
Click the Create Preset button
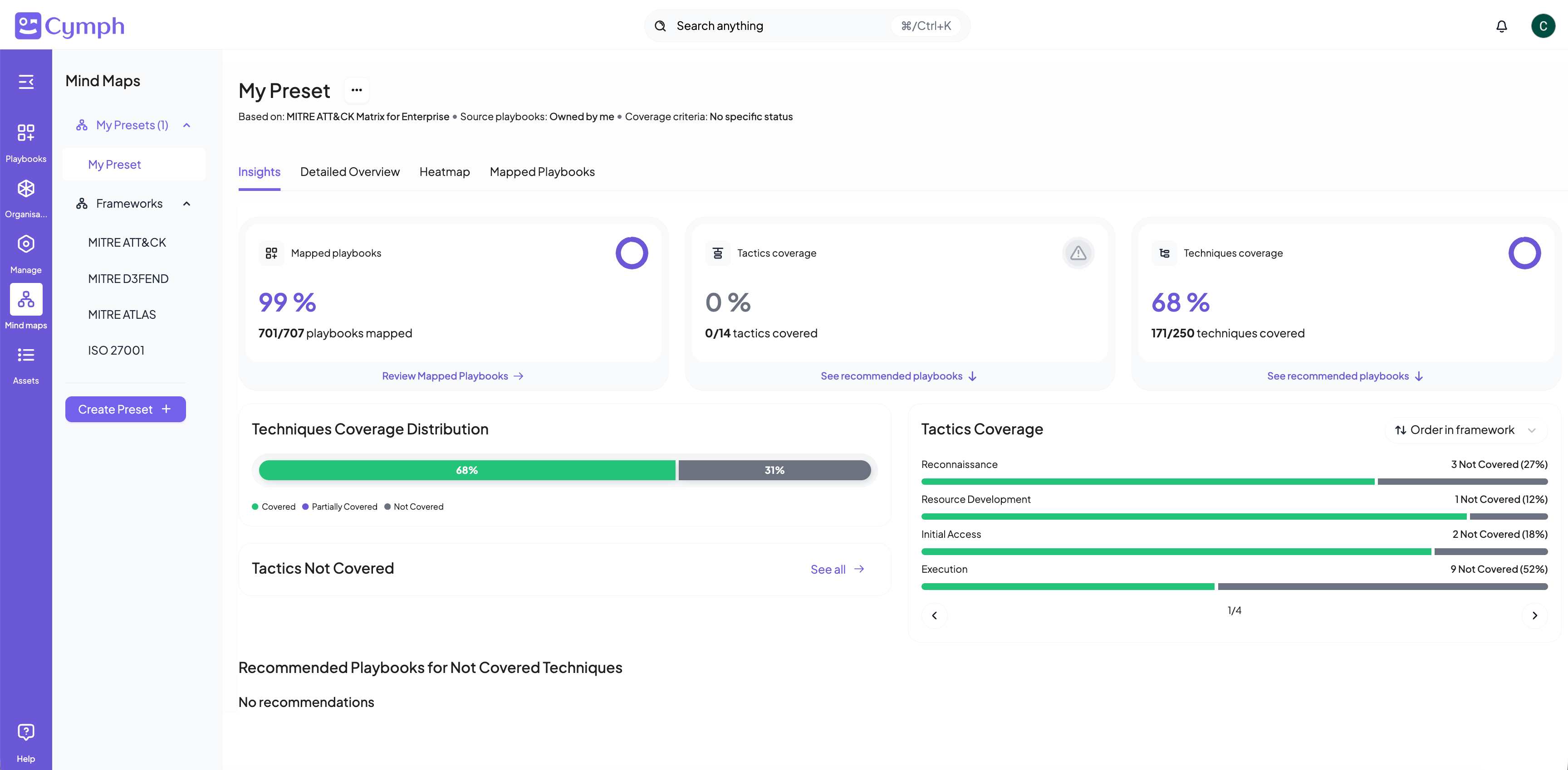click(125, 409)
